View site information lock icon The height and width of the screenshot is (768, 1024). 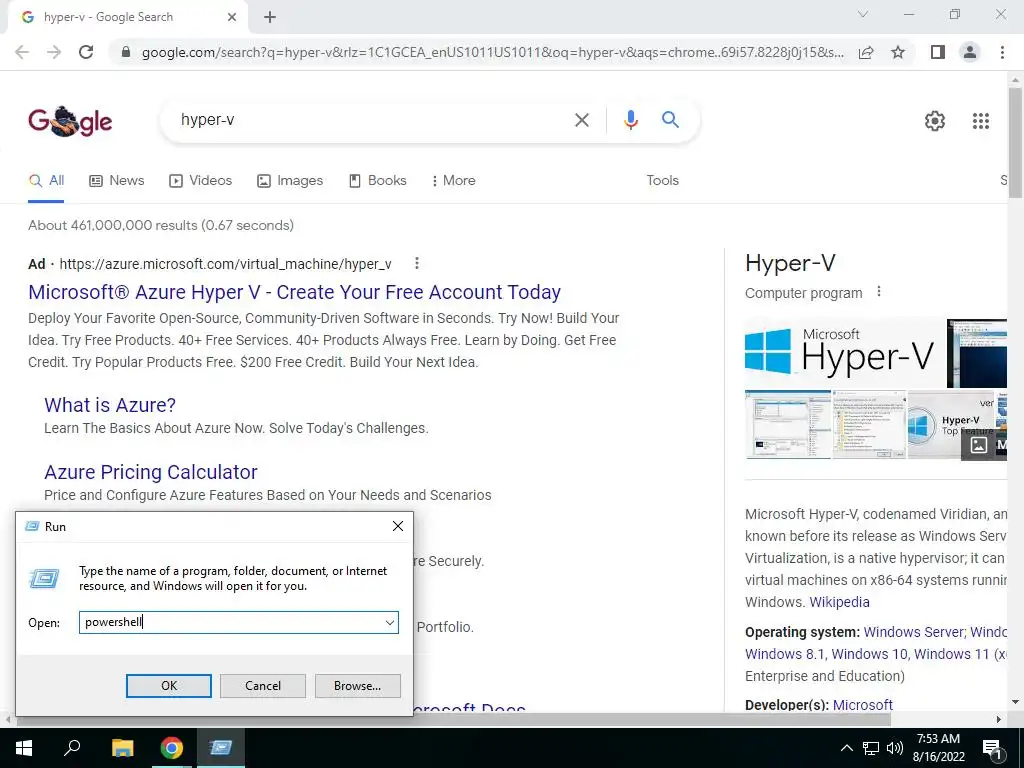[x=127, y=52]
